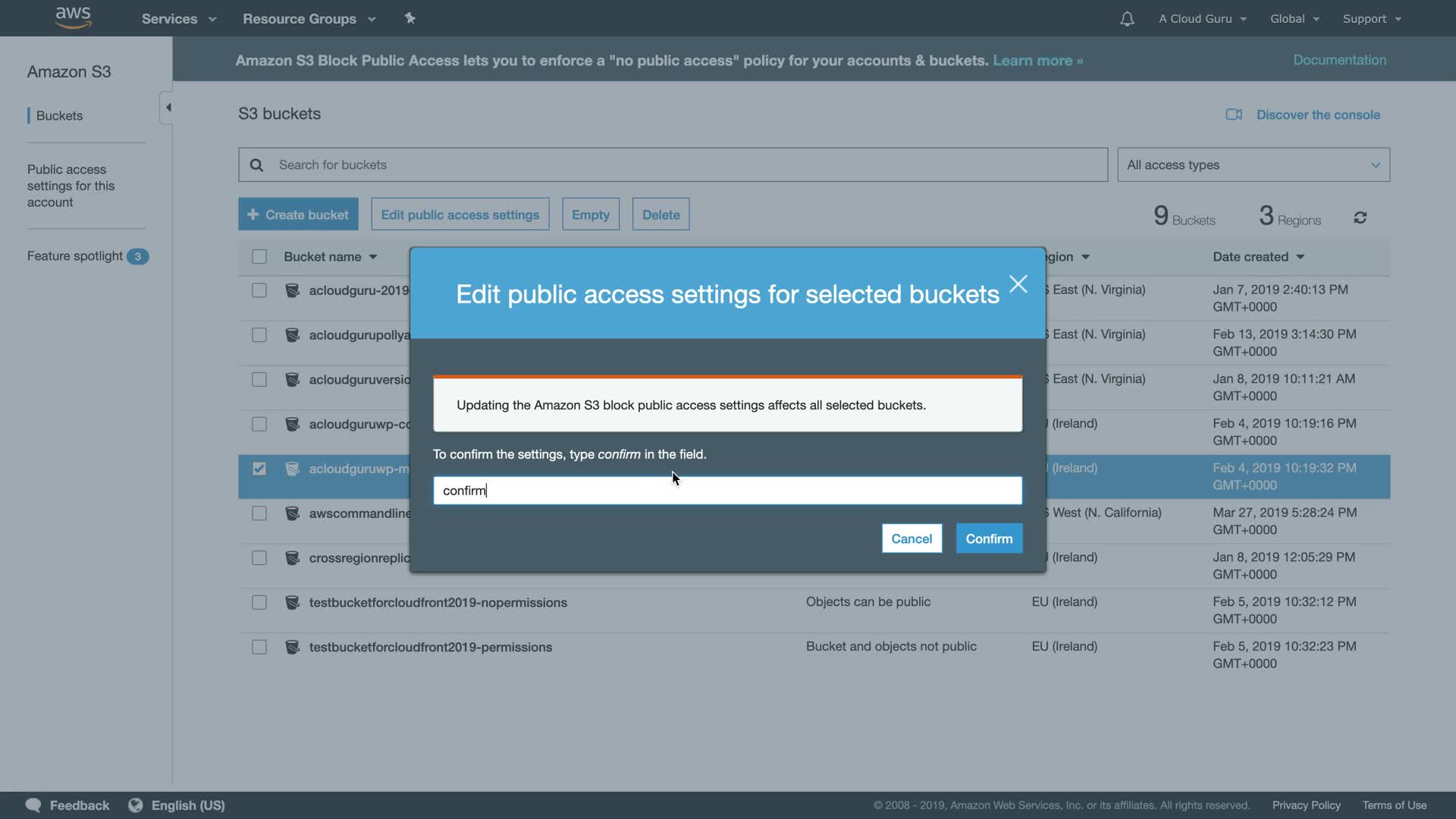Uncheck the selected acloudguruwp bucket checkbox
Viewport: 1456px width, 819px height.
(259, 469)
